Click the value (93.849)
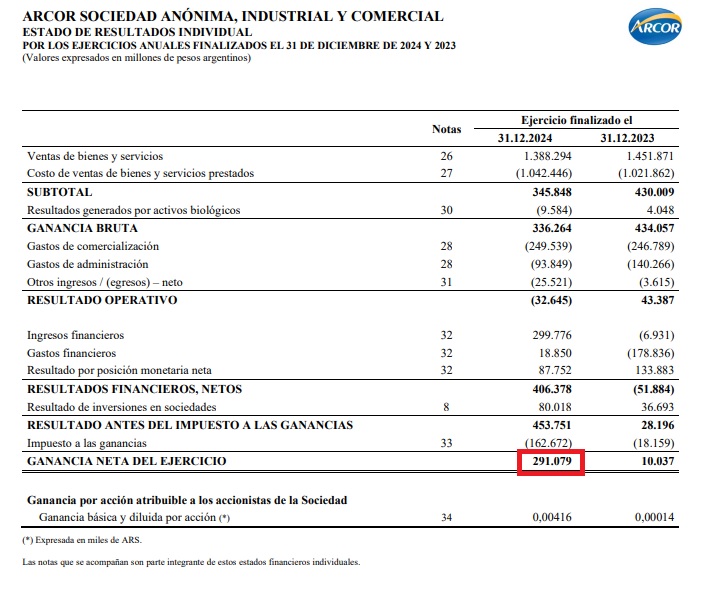 click(x=551, y=264)
